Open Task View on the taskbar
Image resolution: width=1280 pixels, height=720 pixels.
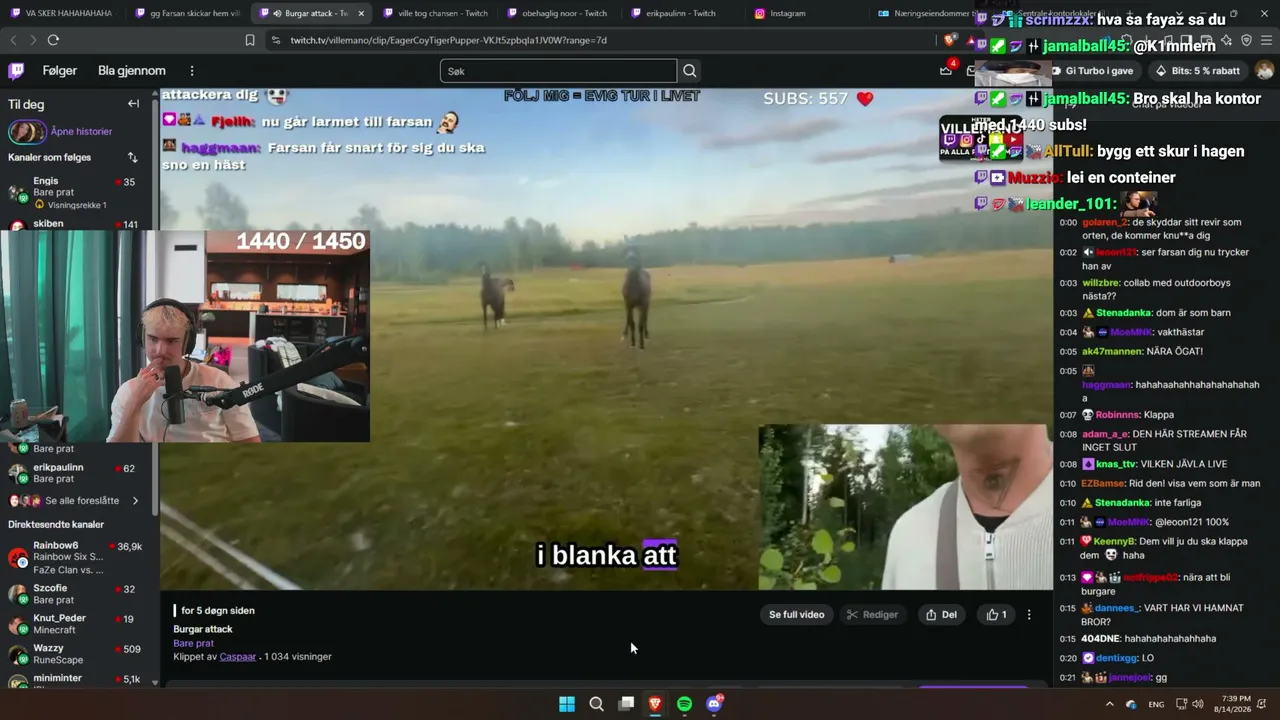point(626,704)
